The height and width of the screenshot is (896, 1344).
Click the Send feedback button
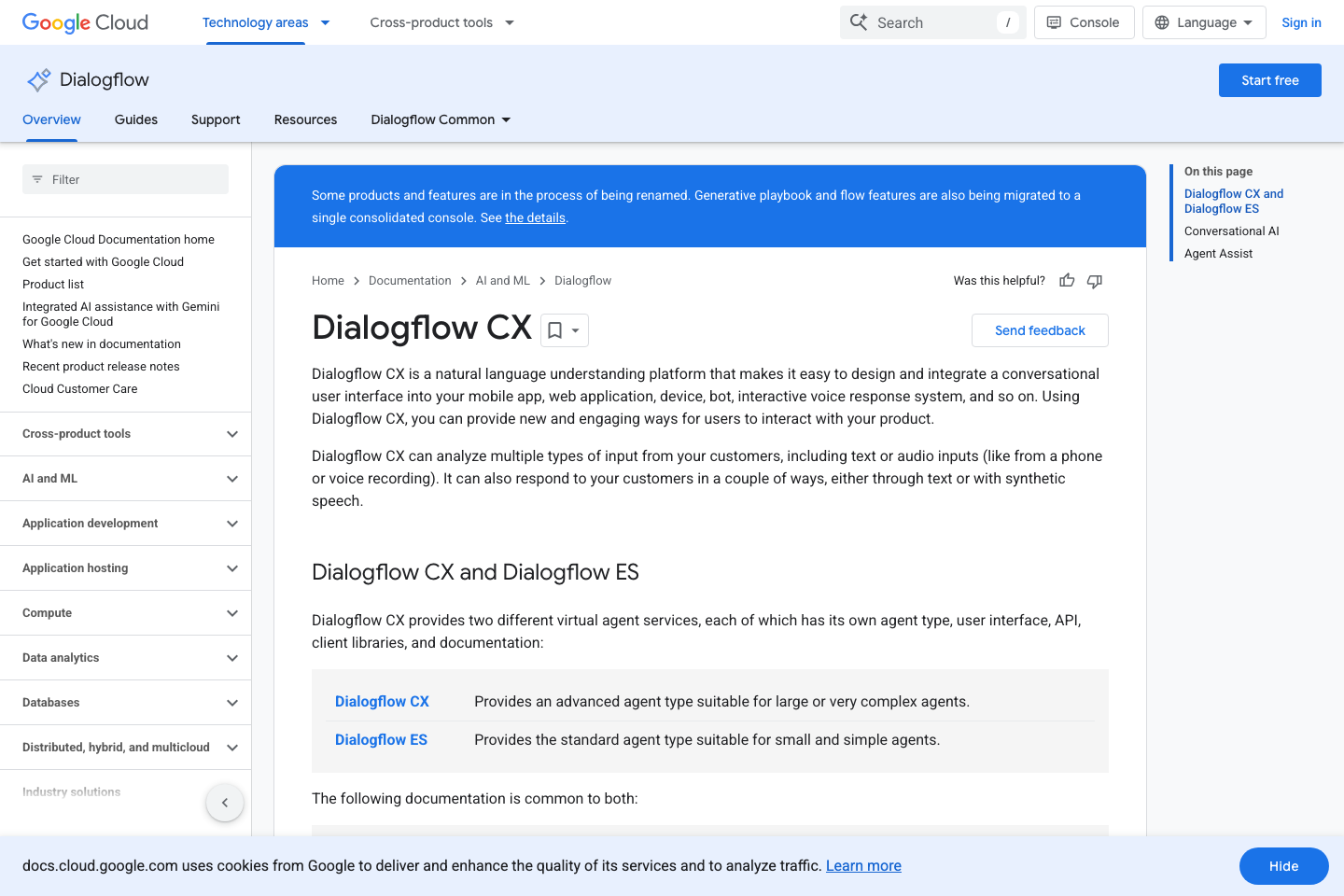click(1040, 330)
